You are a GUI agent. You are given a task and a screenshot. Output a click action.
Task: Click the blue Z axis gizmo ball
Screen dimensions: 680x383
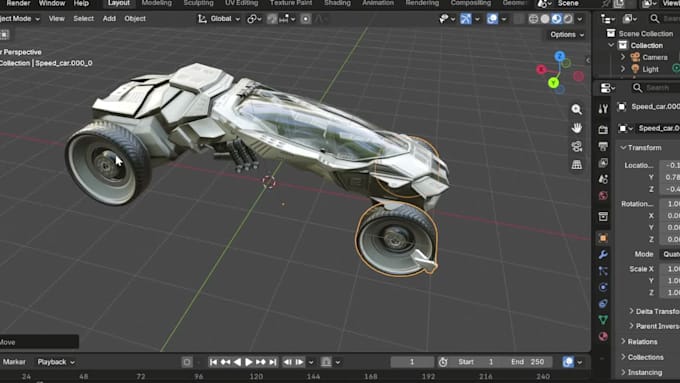[x=559, y=56]
